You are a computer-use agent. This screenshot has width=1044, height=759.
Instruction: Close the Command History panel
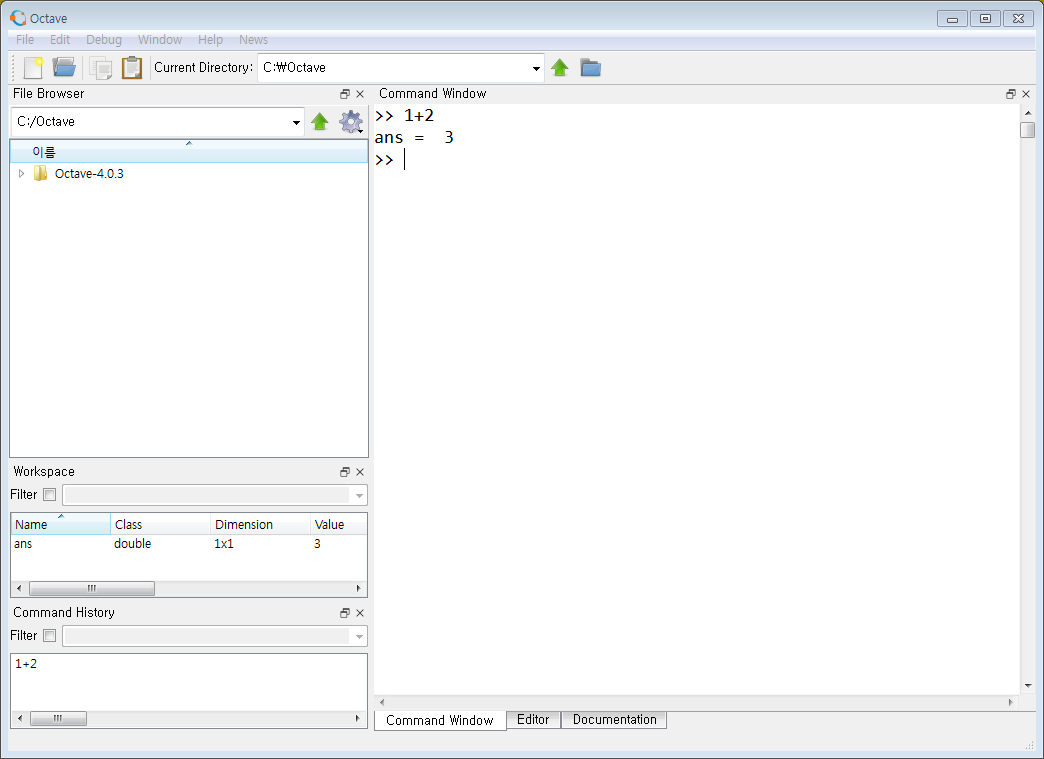coord(360,613)
